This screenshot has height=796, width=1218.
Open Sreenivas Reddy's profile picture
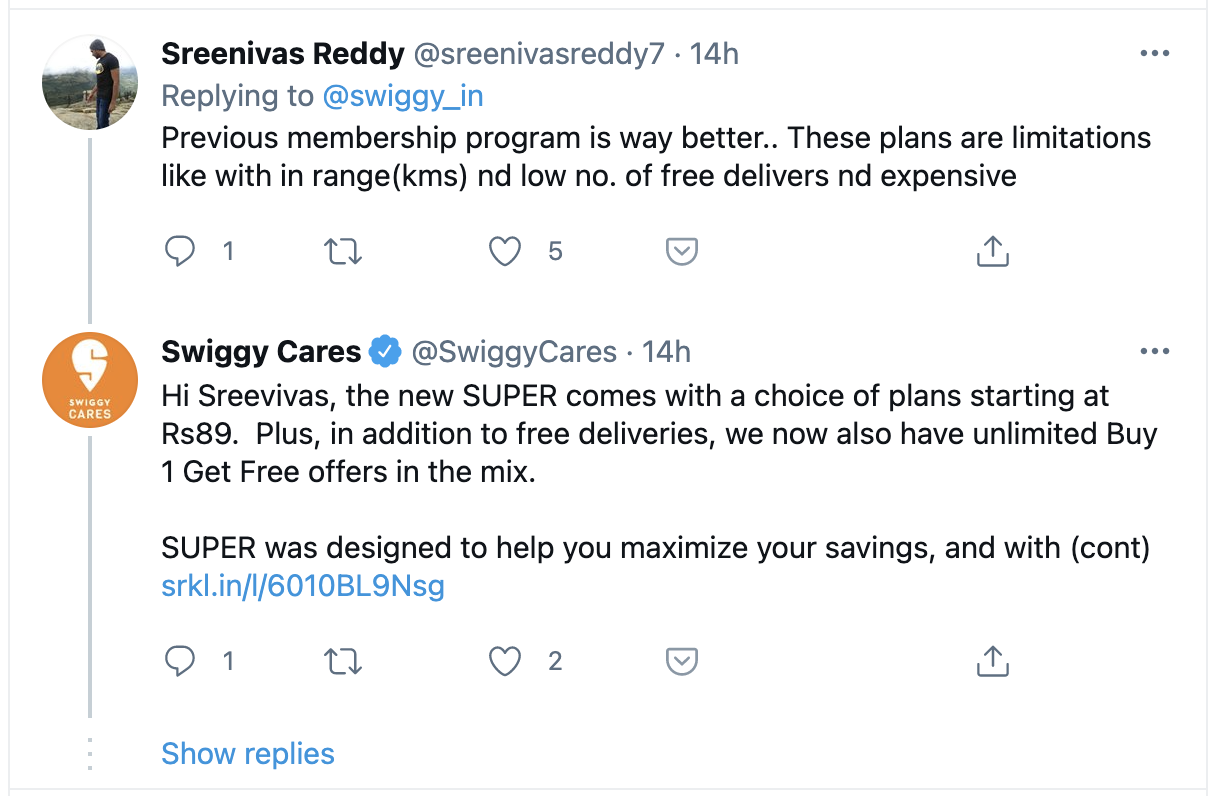coord(90,82)
